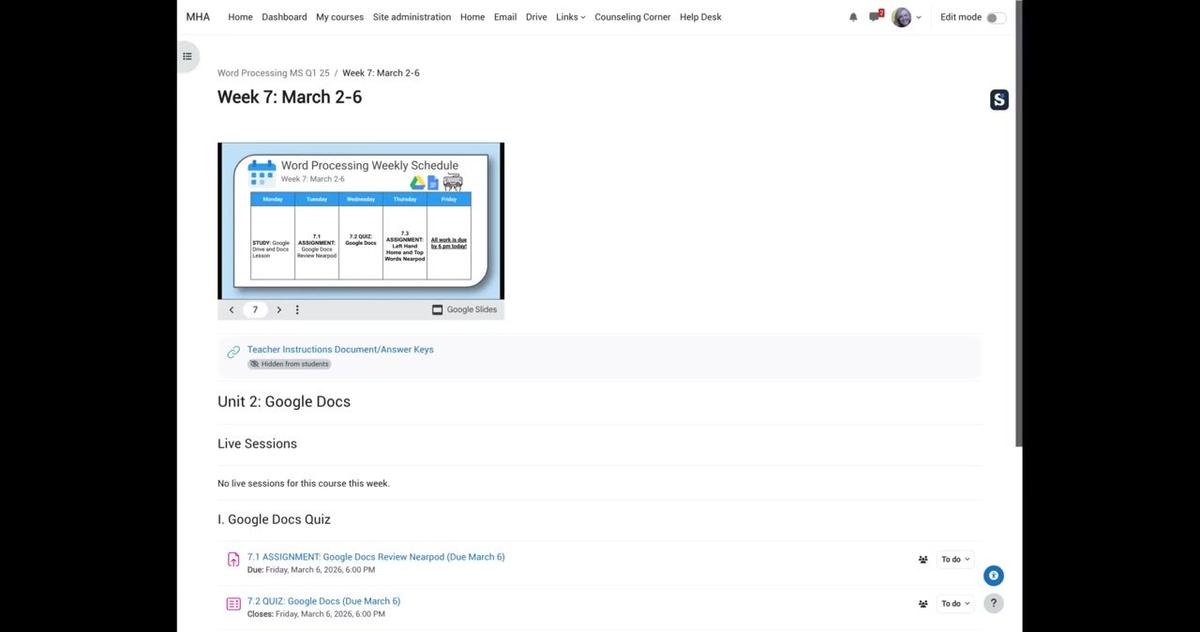The height and width of the screenshot is (632, 1200).
Task: Open messages with the red badge
Action: point(875,17)
